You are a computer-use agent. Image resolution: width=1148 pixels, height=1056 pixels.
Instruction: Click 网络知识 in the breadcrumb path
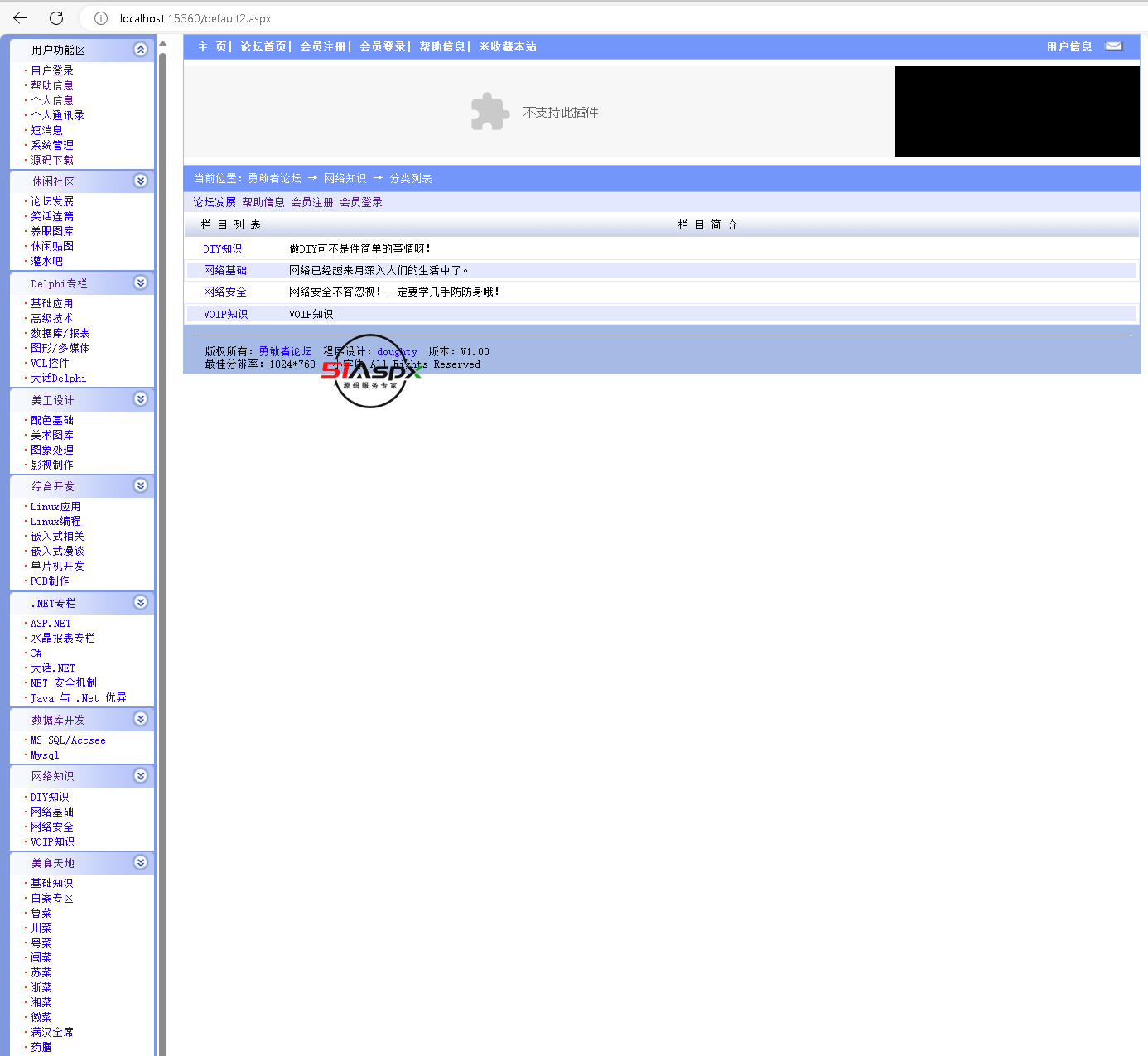point(345,178)
